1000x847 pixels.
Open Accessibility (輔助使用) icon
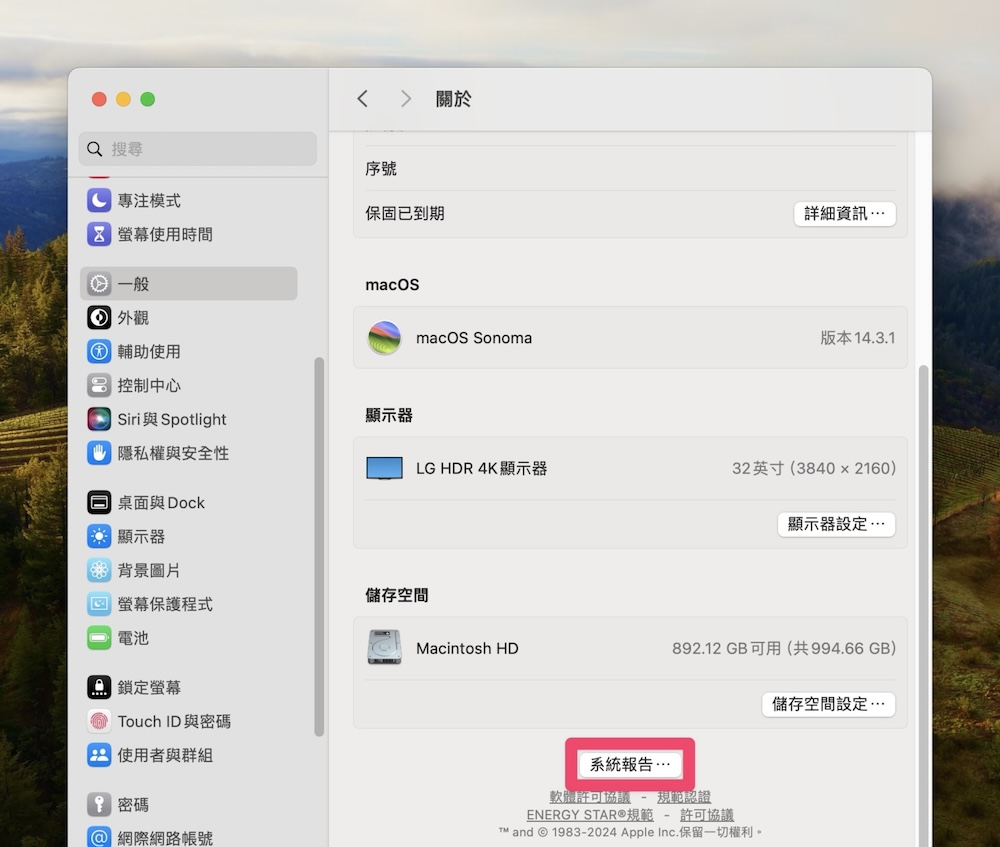pos(99,351)
